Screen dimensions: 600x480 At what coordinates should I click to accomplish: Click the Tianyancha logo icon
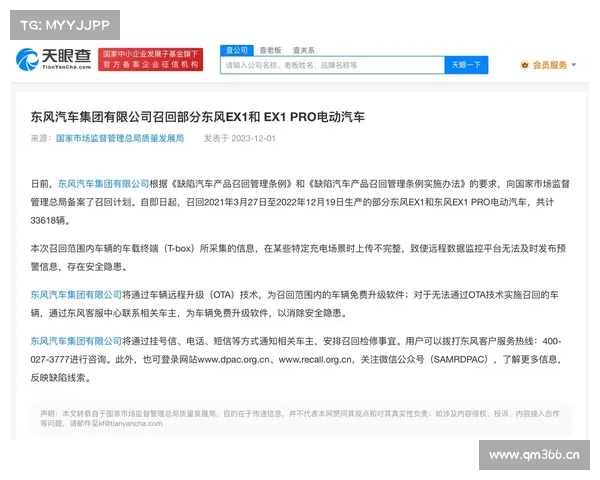[27, 60]
